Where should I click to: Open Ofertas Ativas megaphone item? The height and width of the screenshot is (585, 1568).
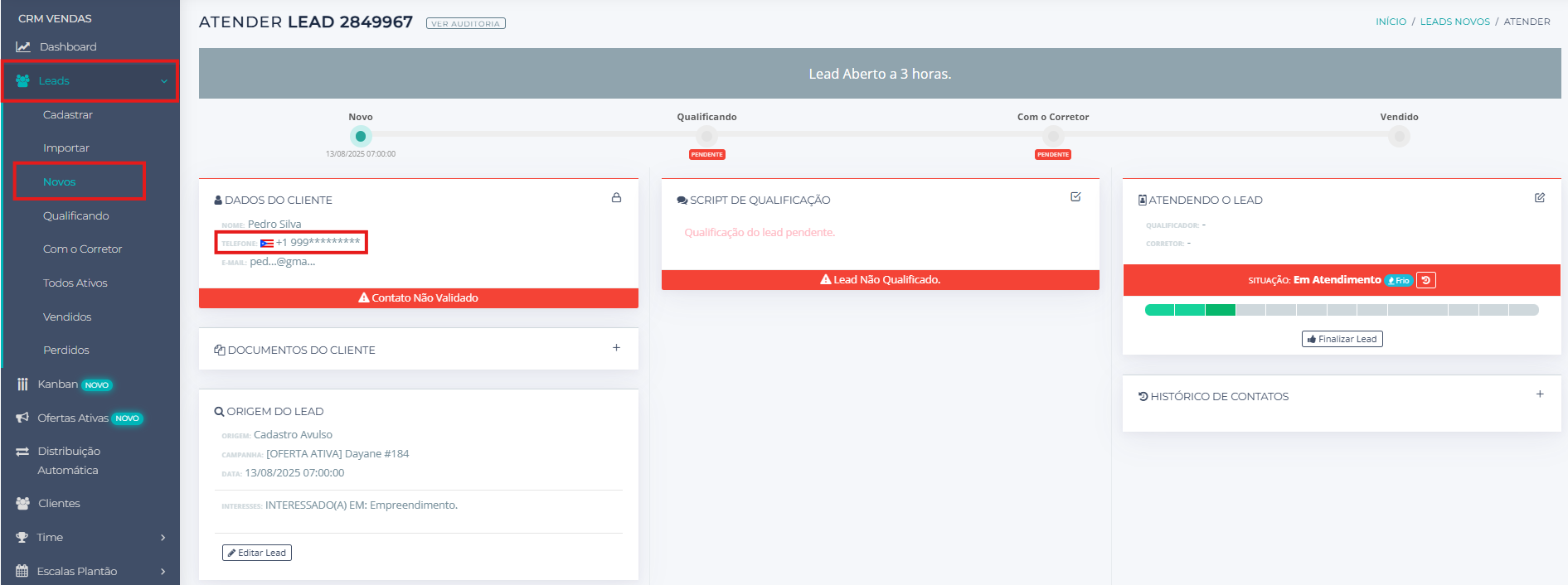click(x=73, y=418)
